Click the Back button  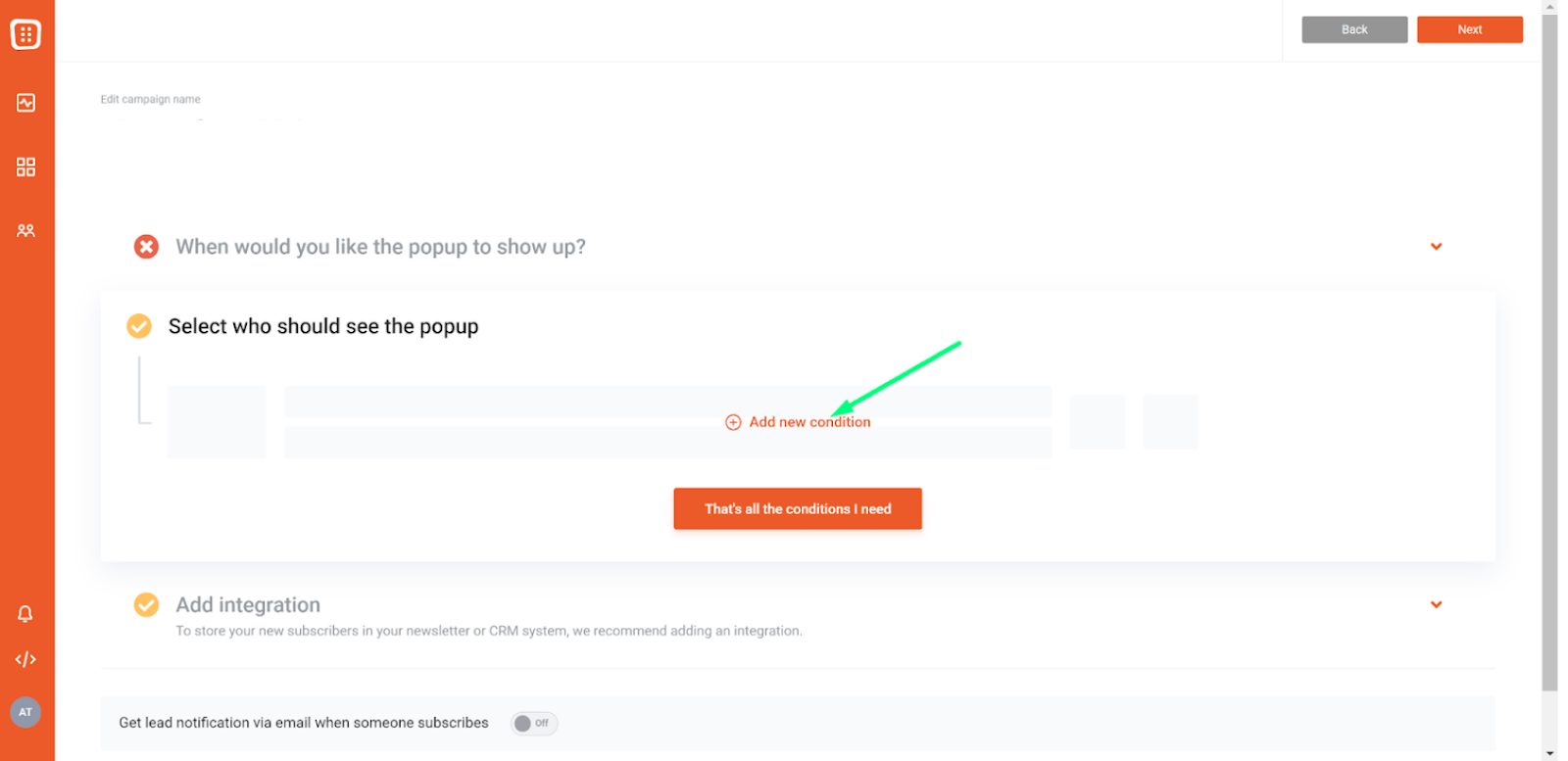tap(1354, 29)
